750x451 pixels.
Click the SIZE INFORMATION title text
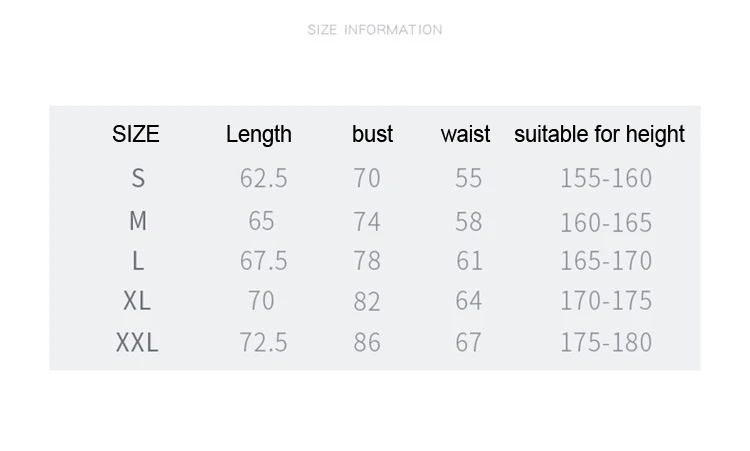tap(375, 30)
